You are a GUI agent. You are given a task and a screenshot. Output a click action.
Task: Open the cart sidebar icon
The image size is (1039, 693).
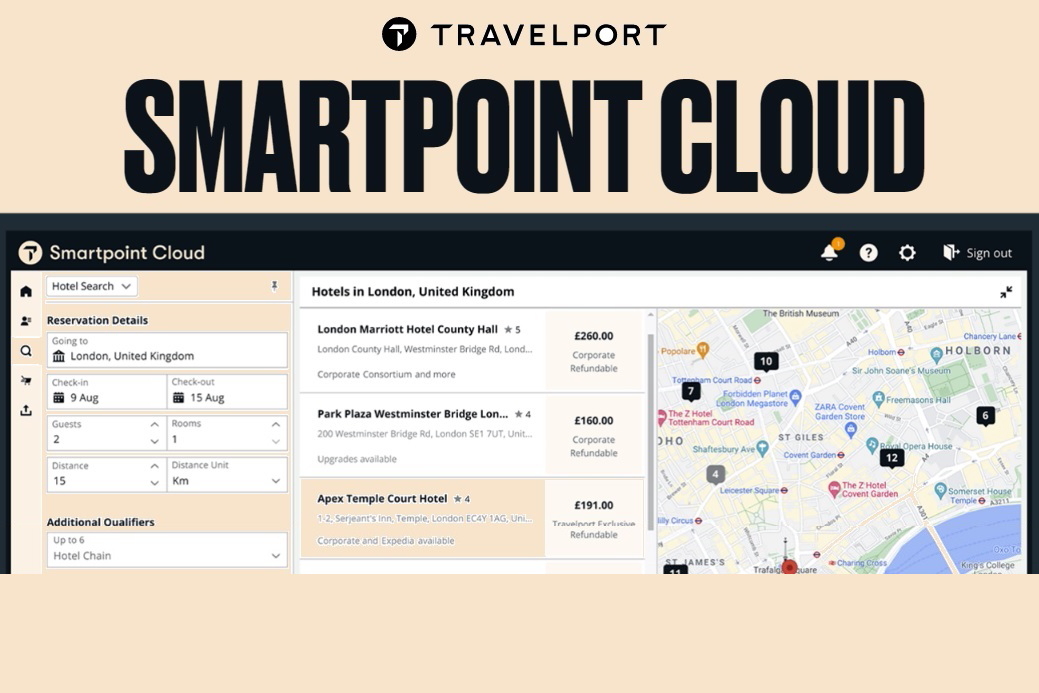pos(26,380)
